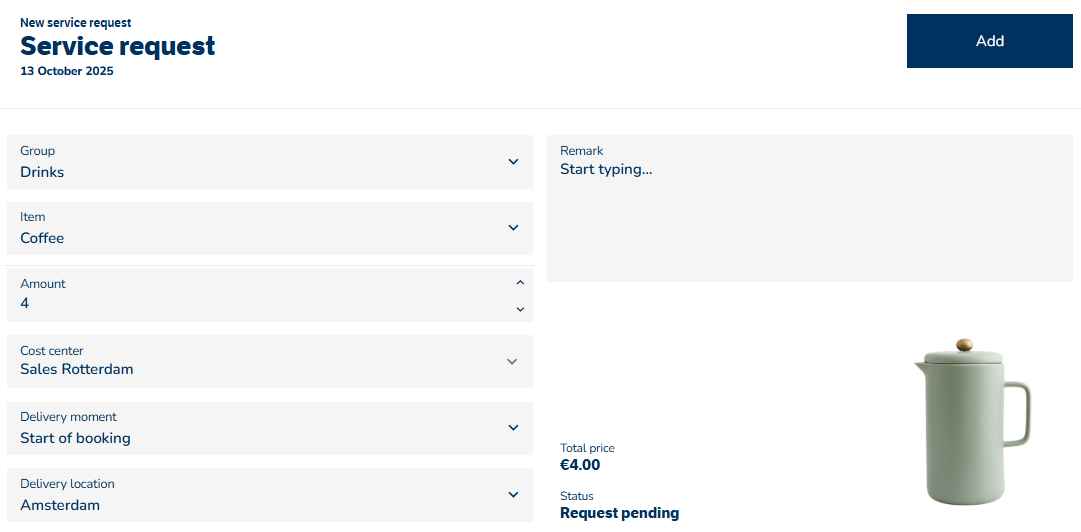Open the Item dropdown arrow
This screenshot has width=1081, height=532.
point(513,228)
